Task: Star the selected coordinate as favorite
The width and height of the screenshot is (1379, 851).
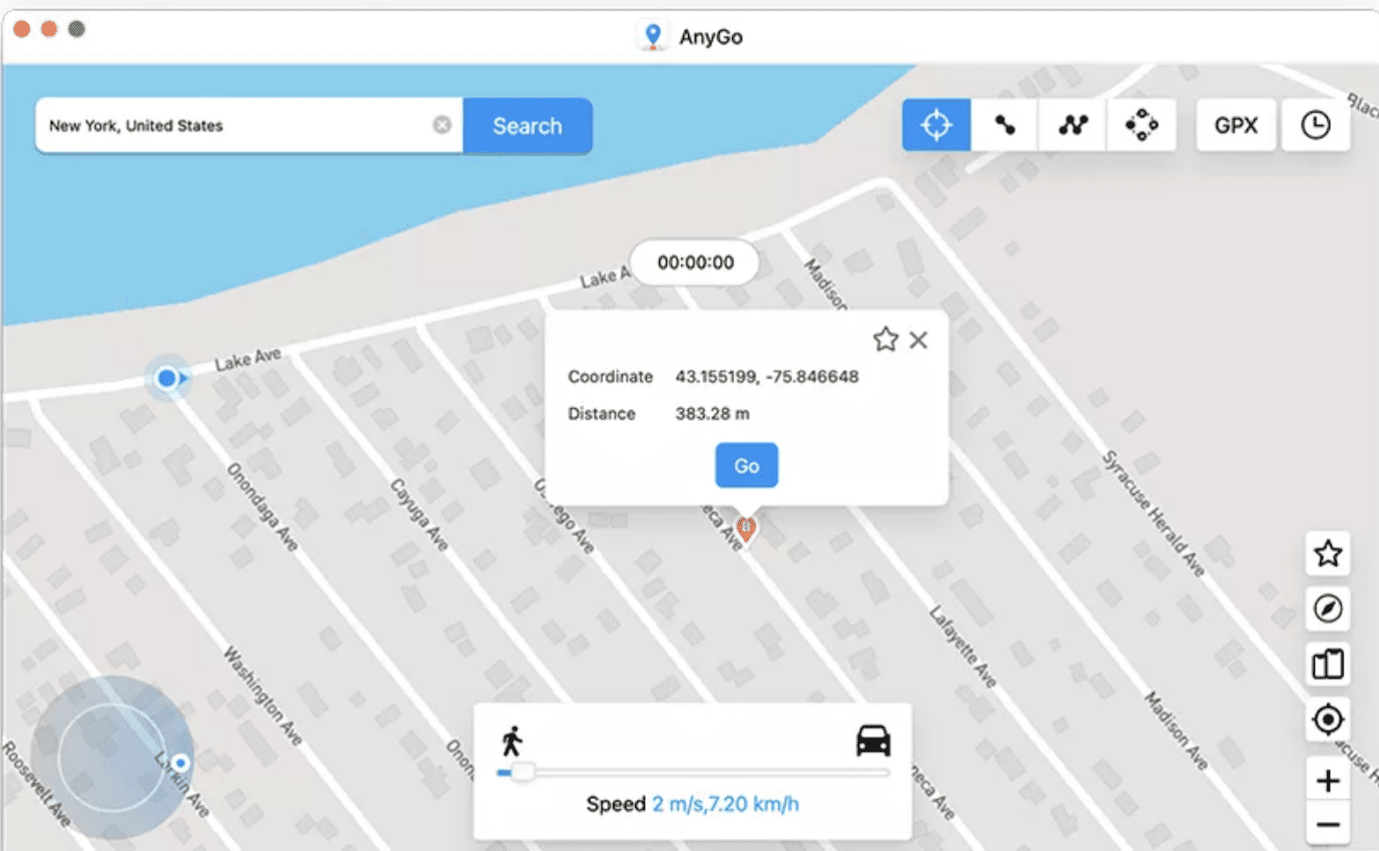Action: click(x=884, y=339)
